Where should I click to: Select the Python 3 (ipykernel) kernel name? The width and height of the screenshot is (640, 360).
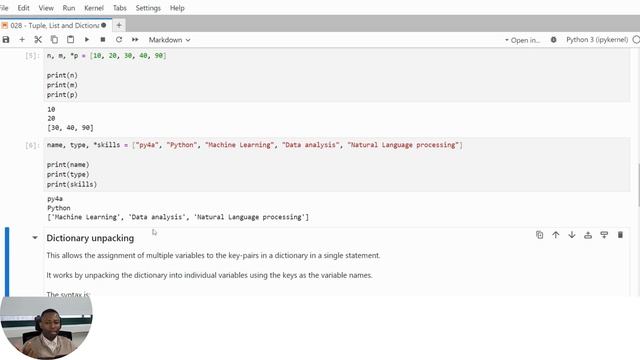(x=597, y=40)
